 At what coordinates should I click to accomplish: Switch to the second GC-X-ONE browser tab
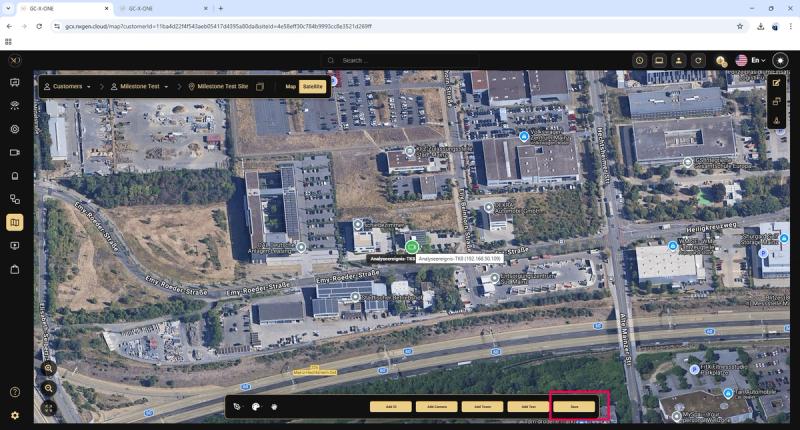click(x=163, y=9)
